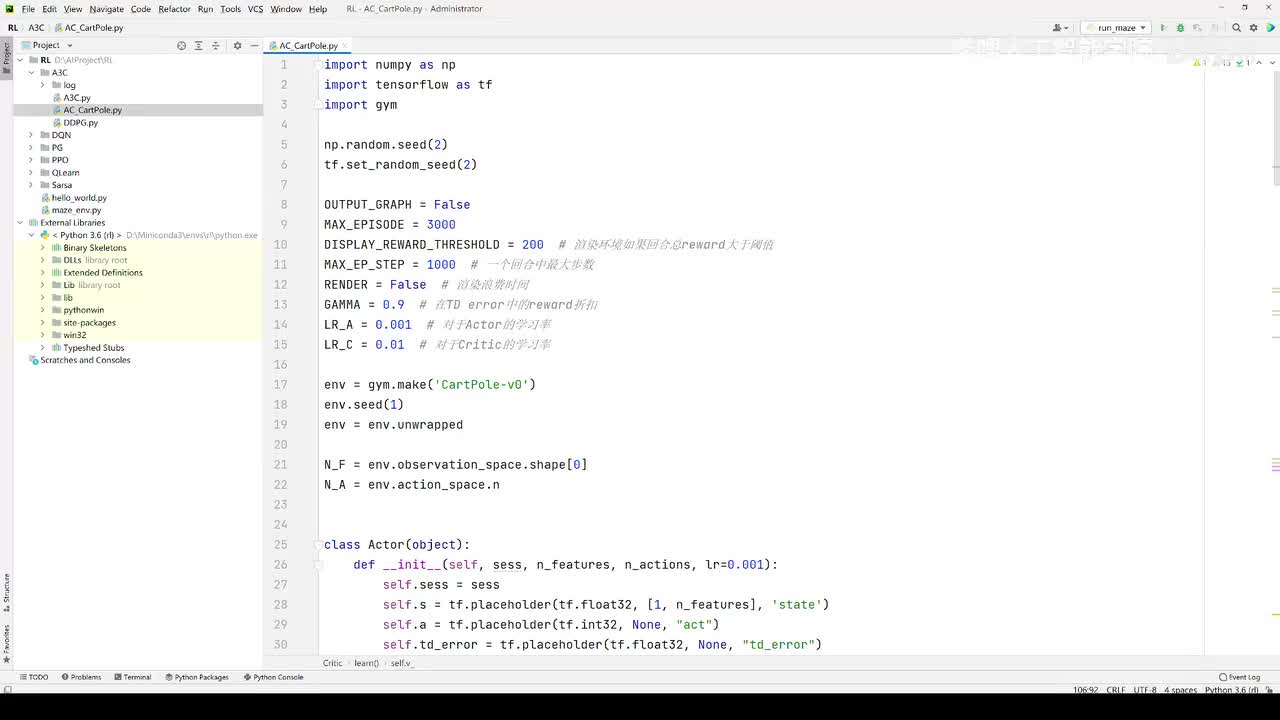Open the run_maze configuration dropdown
The width and height of the screenshot is (1280, 720).
tap(1115, 28)
